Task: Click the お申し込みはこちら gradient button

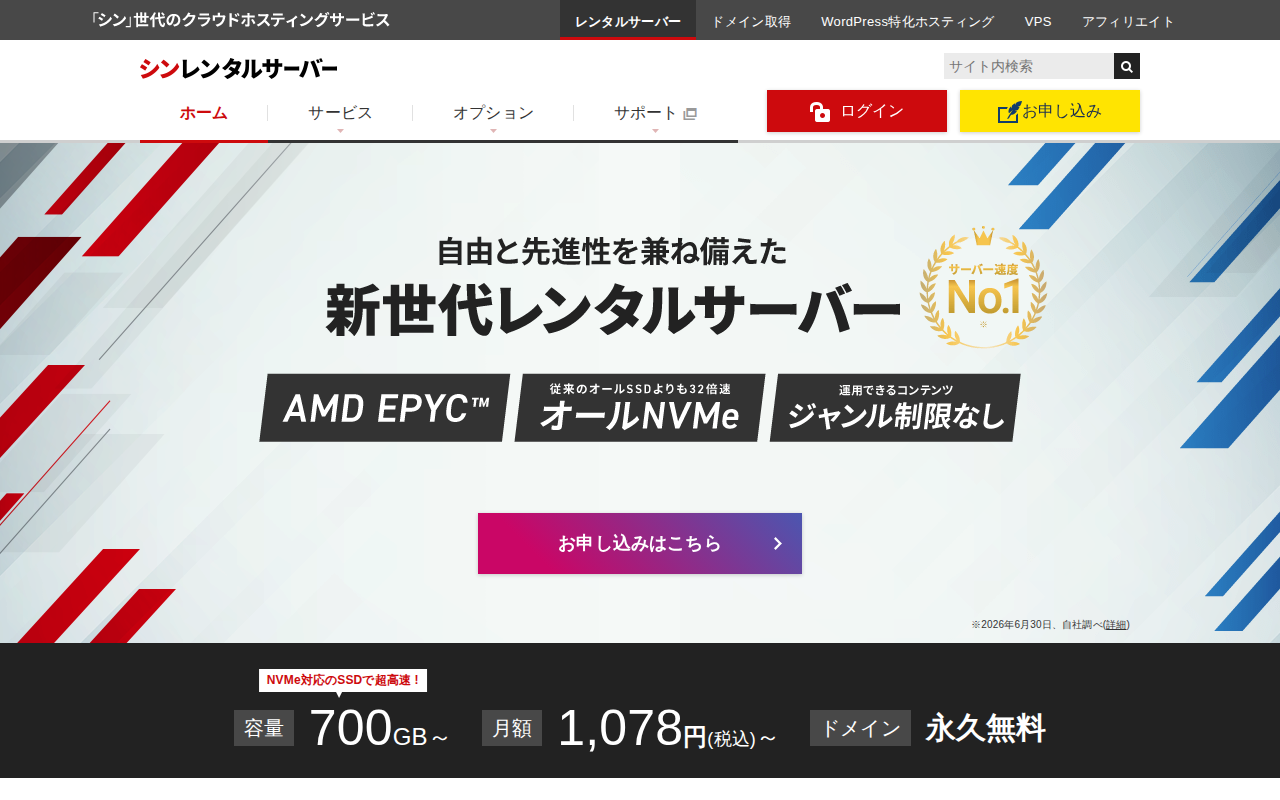Action: 640,543
